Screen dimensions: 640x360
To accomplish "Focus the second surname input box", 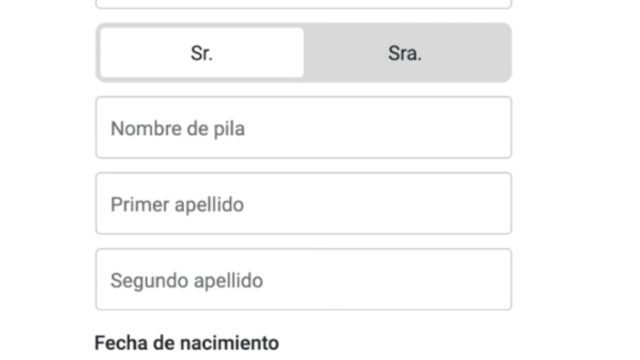I will [304, 279].
